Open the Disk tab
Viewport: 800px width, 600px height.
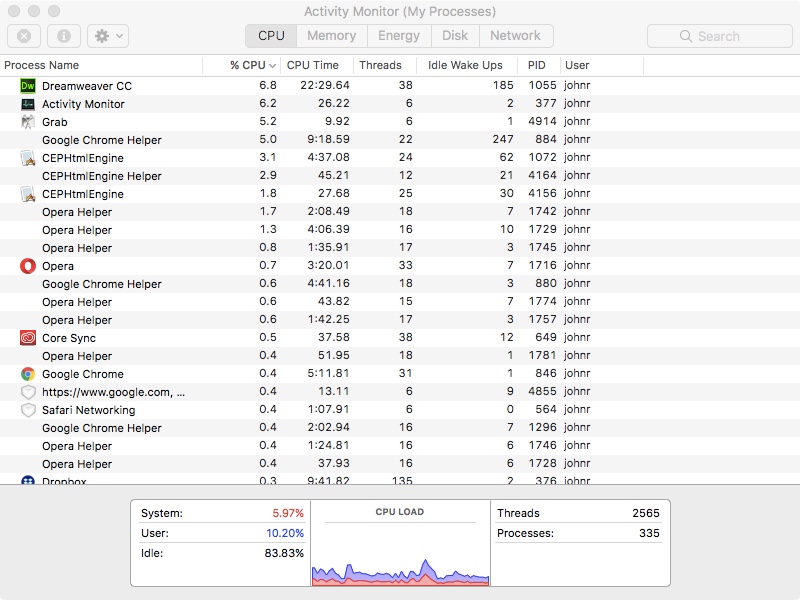coord(455,36)
